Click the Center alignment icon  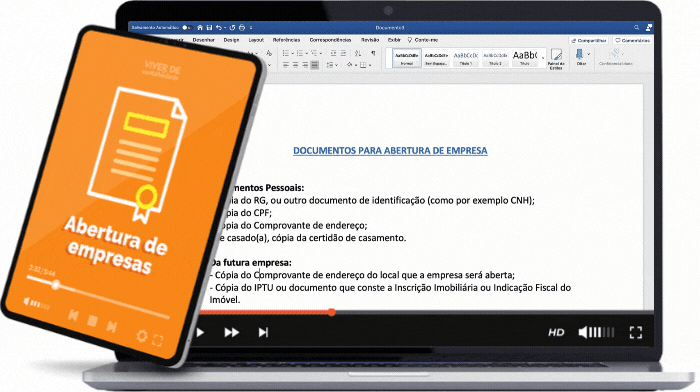click(x=296, y=65)
